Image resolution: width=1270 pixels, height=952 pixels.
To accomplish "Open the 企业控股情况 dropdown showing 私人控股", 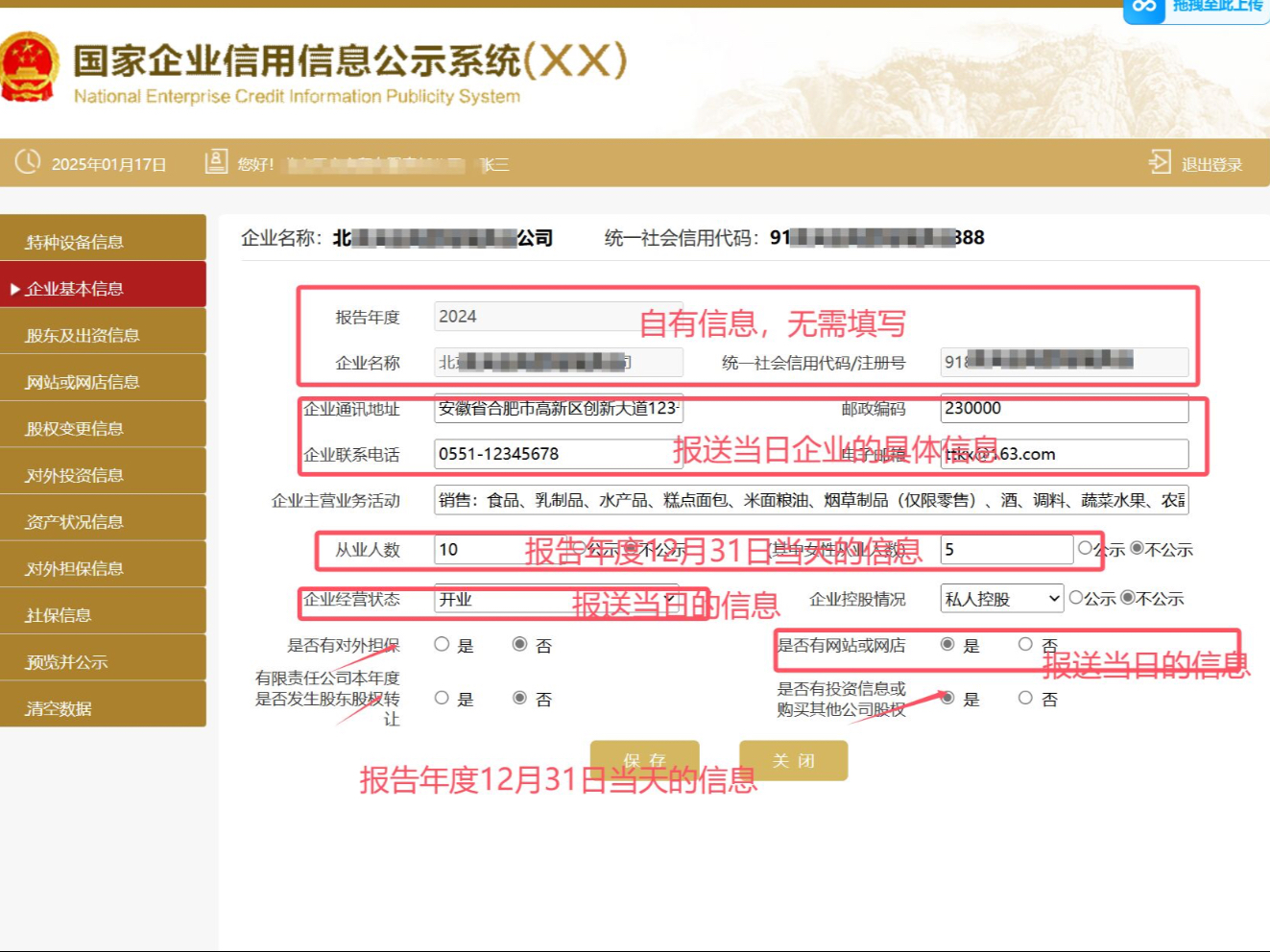I will [1002, 599].
